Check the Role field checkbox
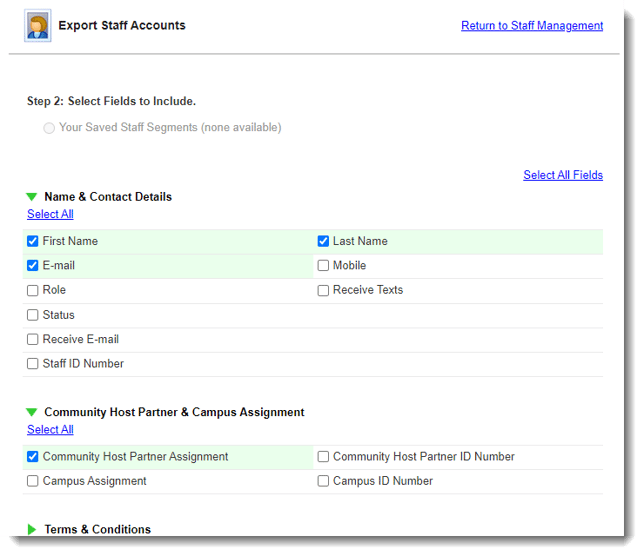The image size is (644, 556). (x=33, y=290)
